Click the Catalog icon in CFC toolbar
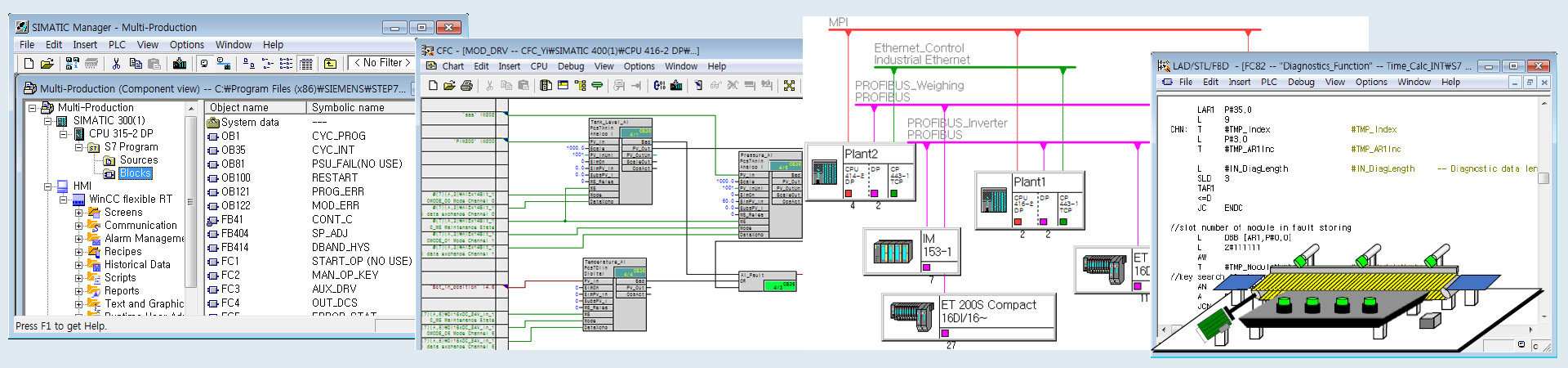The height and width of the screenshot is (368, 1568). pyautogui.click(x=546, y=85)
